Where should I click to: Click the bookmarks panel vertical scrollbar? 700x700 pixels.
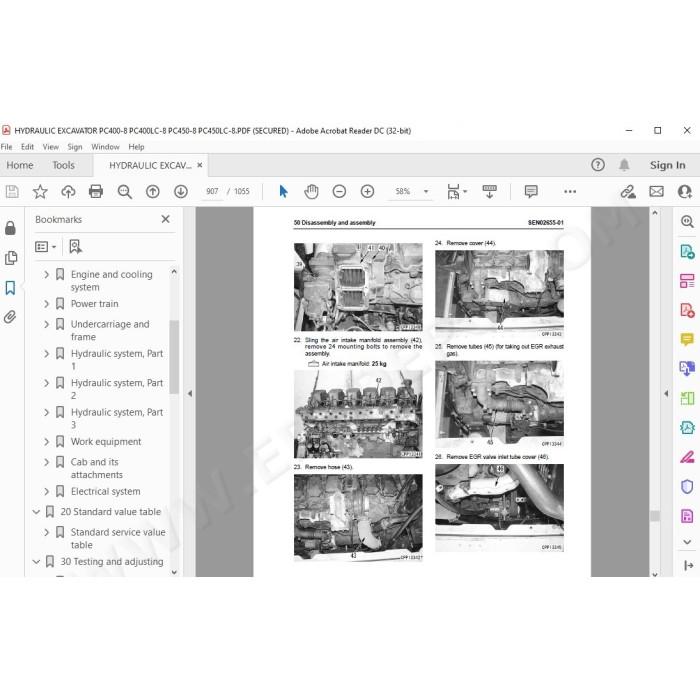[174, 357]
